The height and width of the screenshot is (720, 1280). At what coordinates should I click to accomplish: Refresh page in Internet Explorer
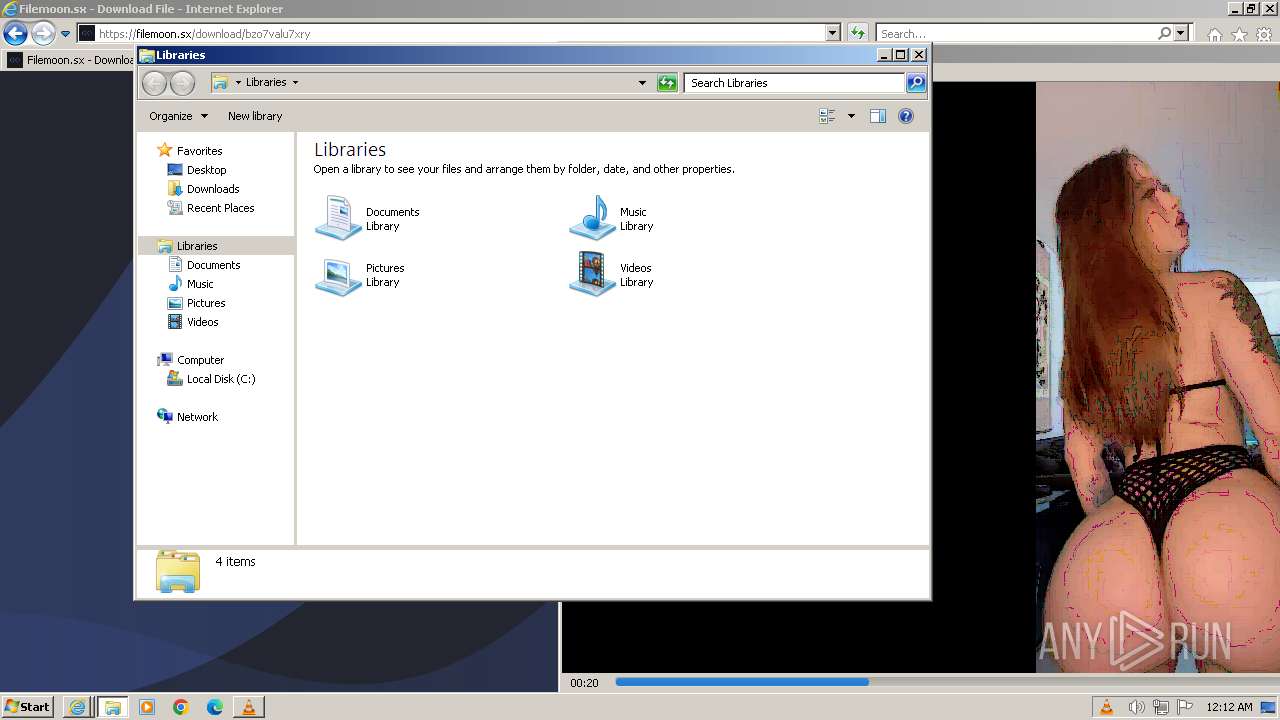pos(857,33)
